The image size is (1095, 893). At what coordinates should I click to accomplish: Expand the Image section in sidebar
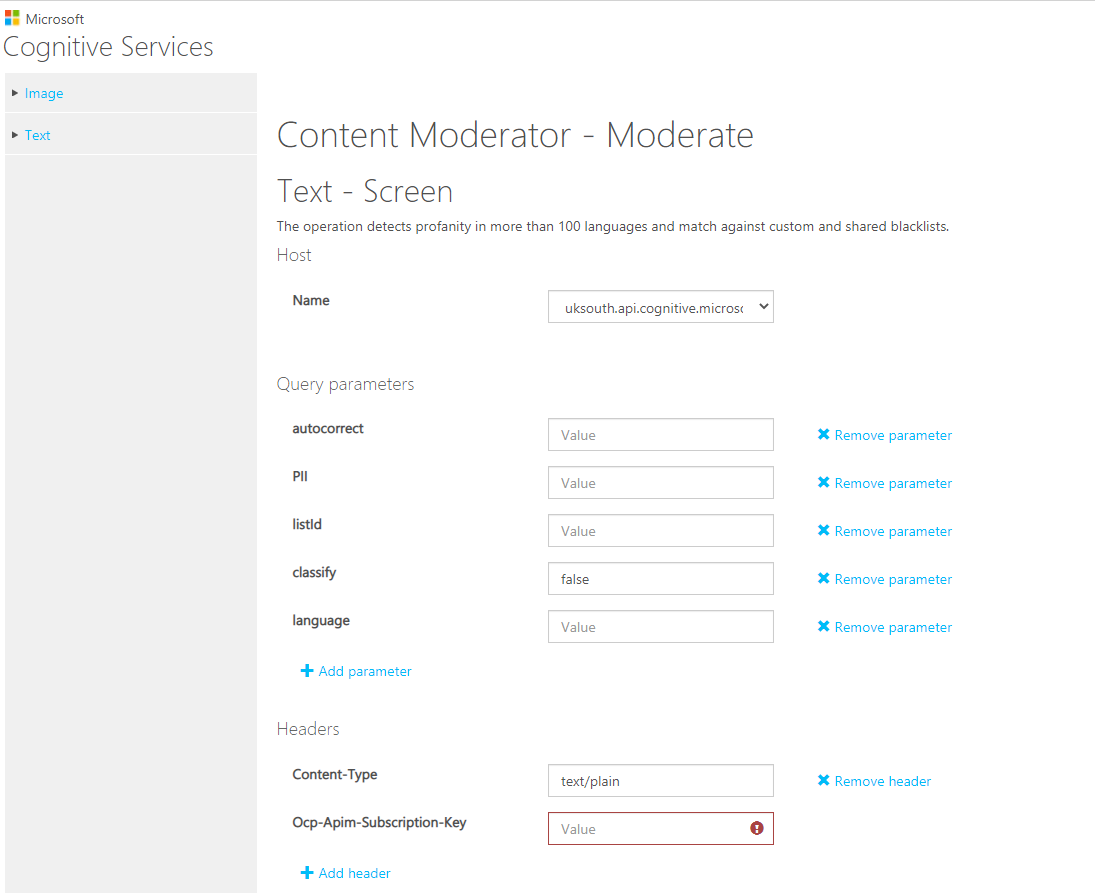click(x=43, y=93)
